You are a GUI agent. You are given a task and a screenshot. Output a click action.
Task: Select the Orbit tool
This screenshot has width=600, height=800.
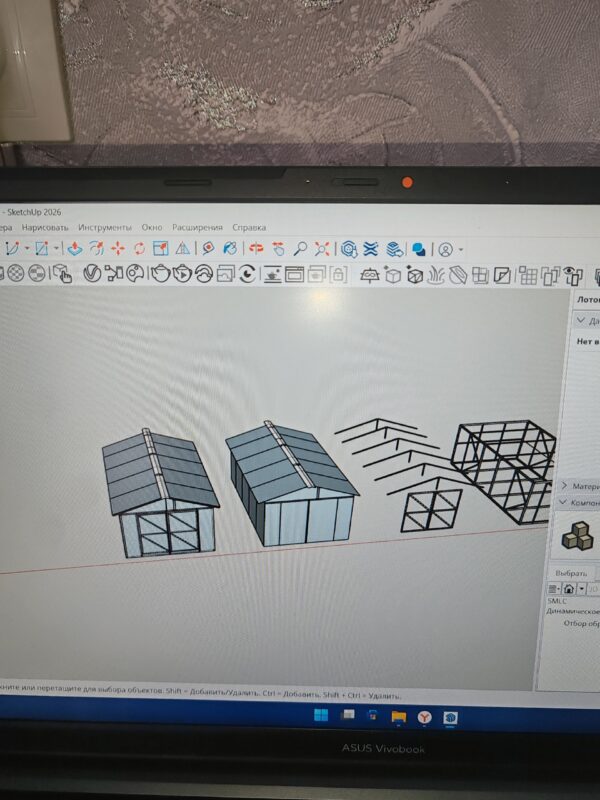tap(256, 248)
